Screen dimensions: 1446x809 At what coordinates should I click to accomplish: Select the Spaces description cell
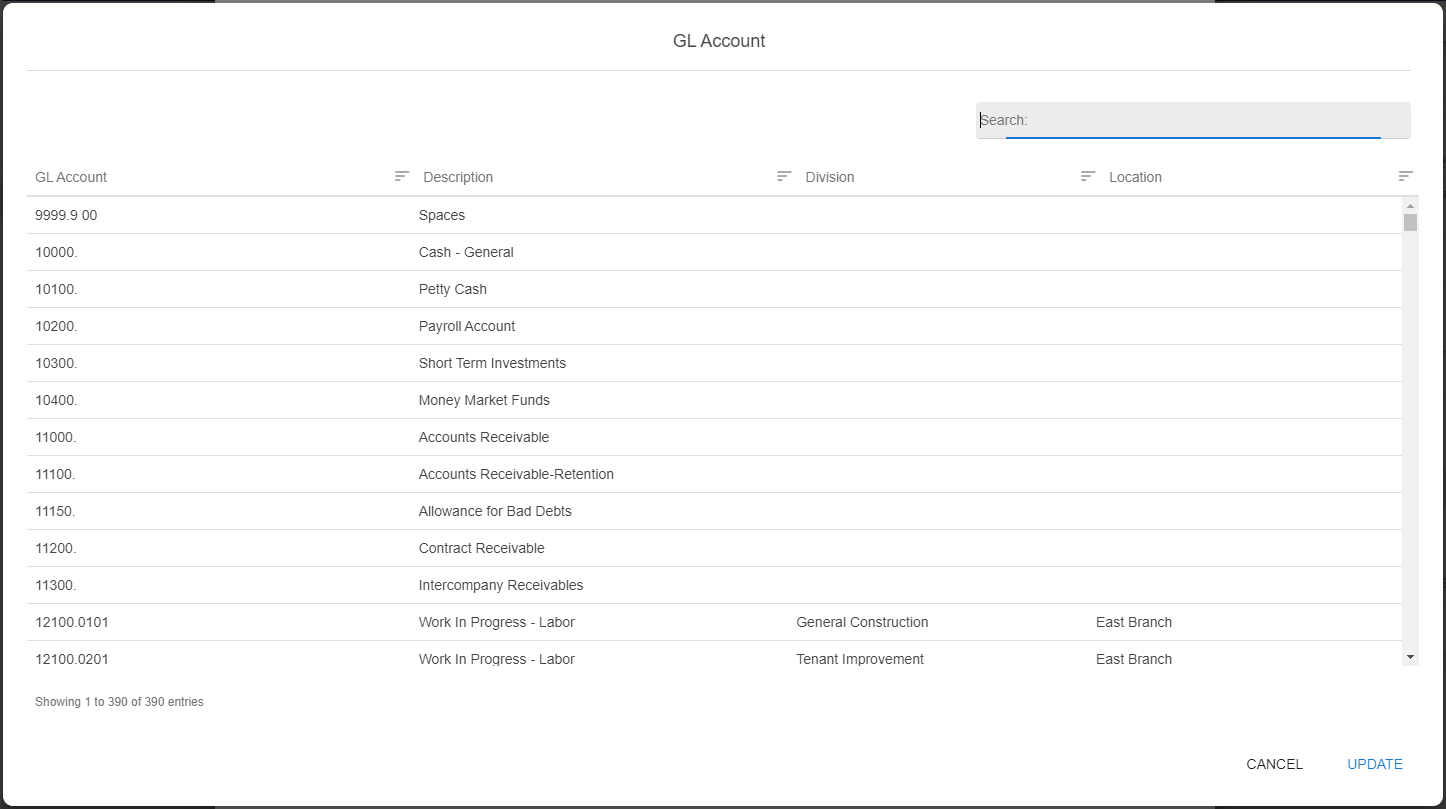[x=442, y=215]
